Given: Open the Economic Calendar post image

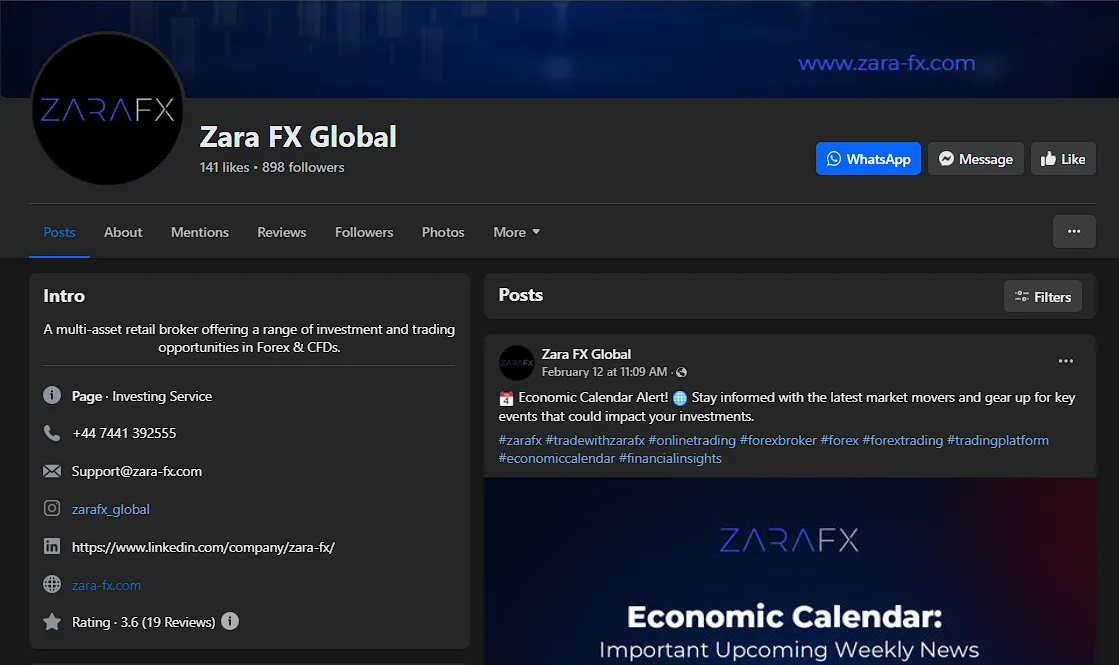Looking at the screenshot, I should pos(789,571).
